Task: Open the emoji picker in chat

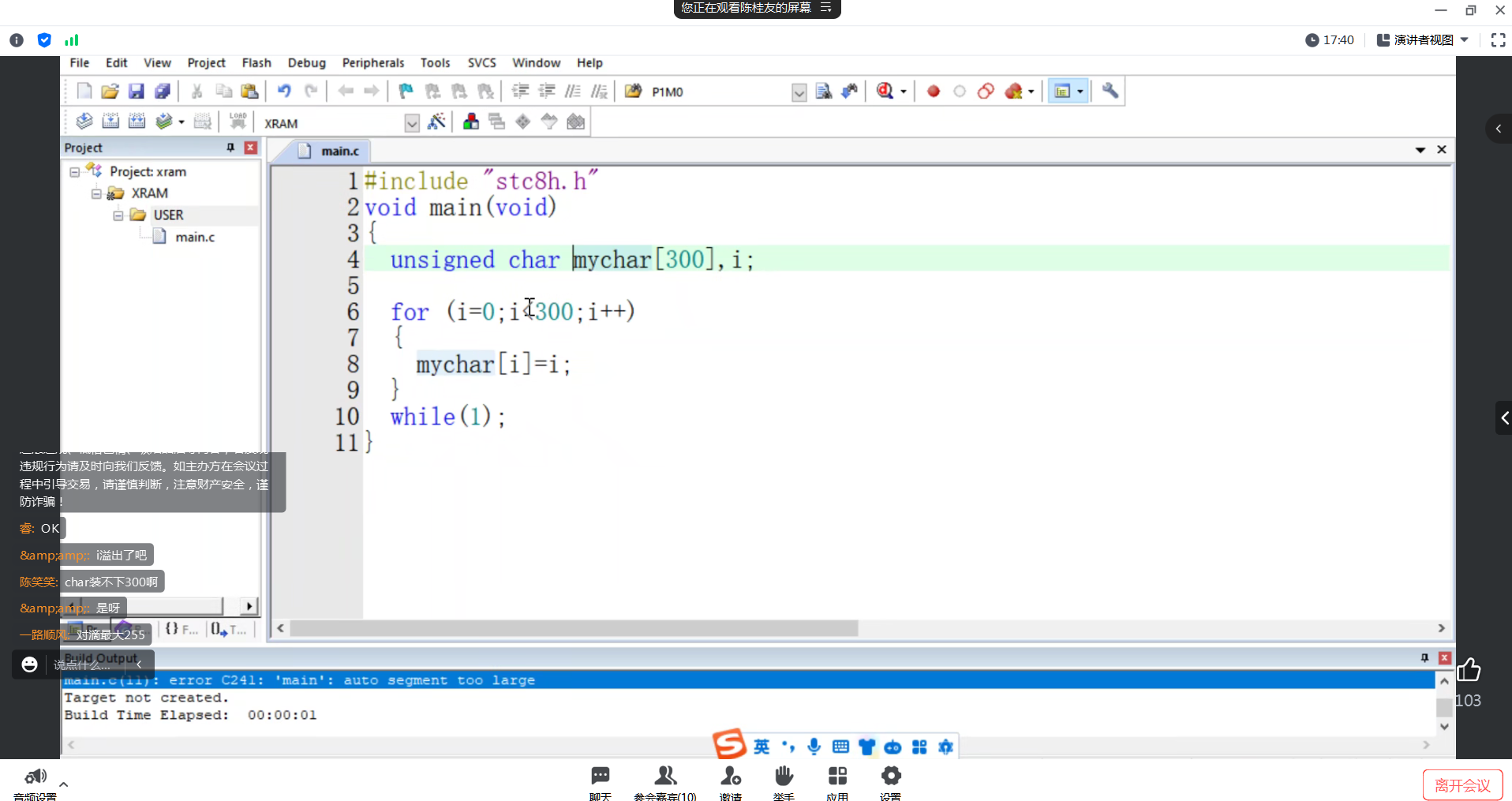Action: click(x=29, y=664)
